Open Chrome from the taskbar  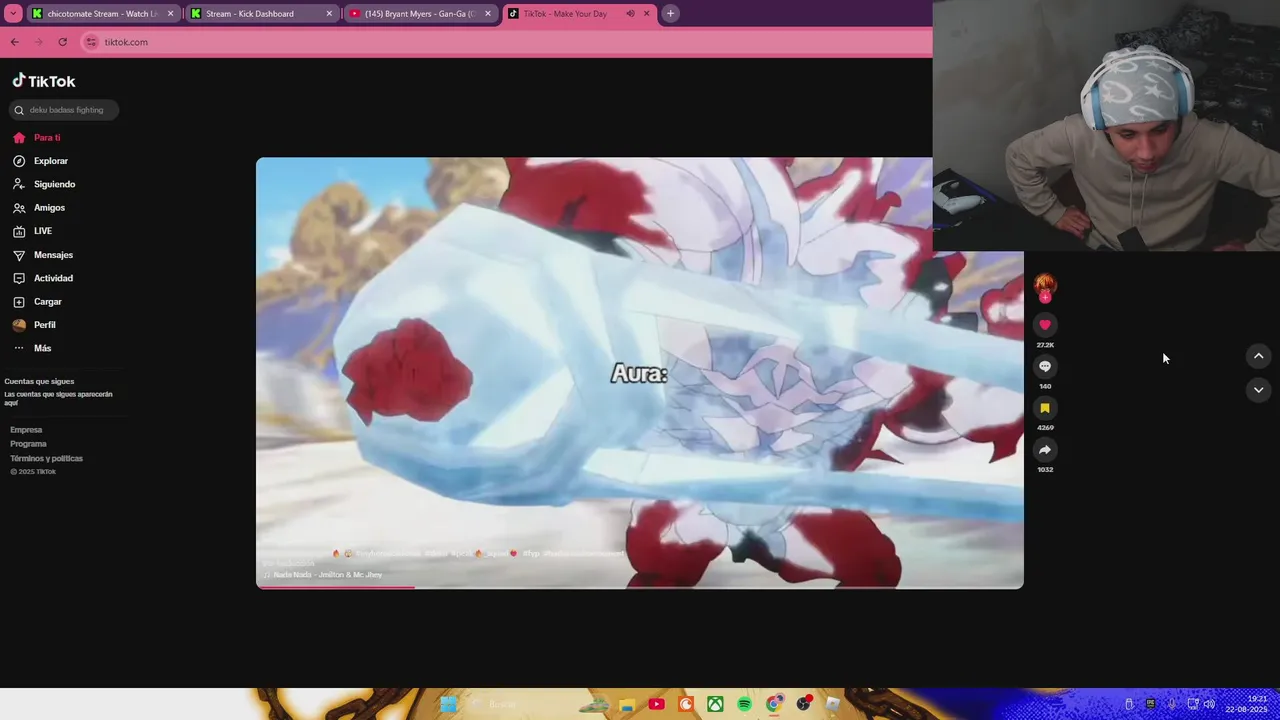click(x=774, y=704)
